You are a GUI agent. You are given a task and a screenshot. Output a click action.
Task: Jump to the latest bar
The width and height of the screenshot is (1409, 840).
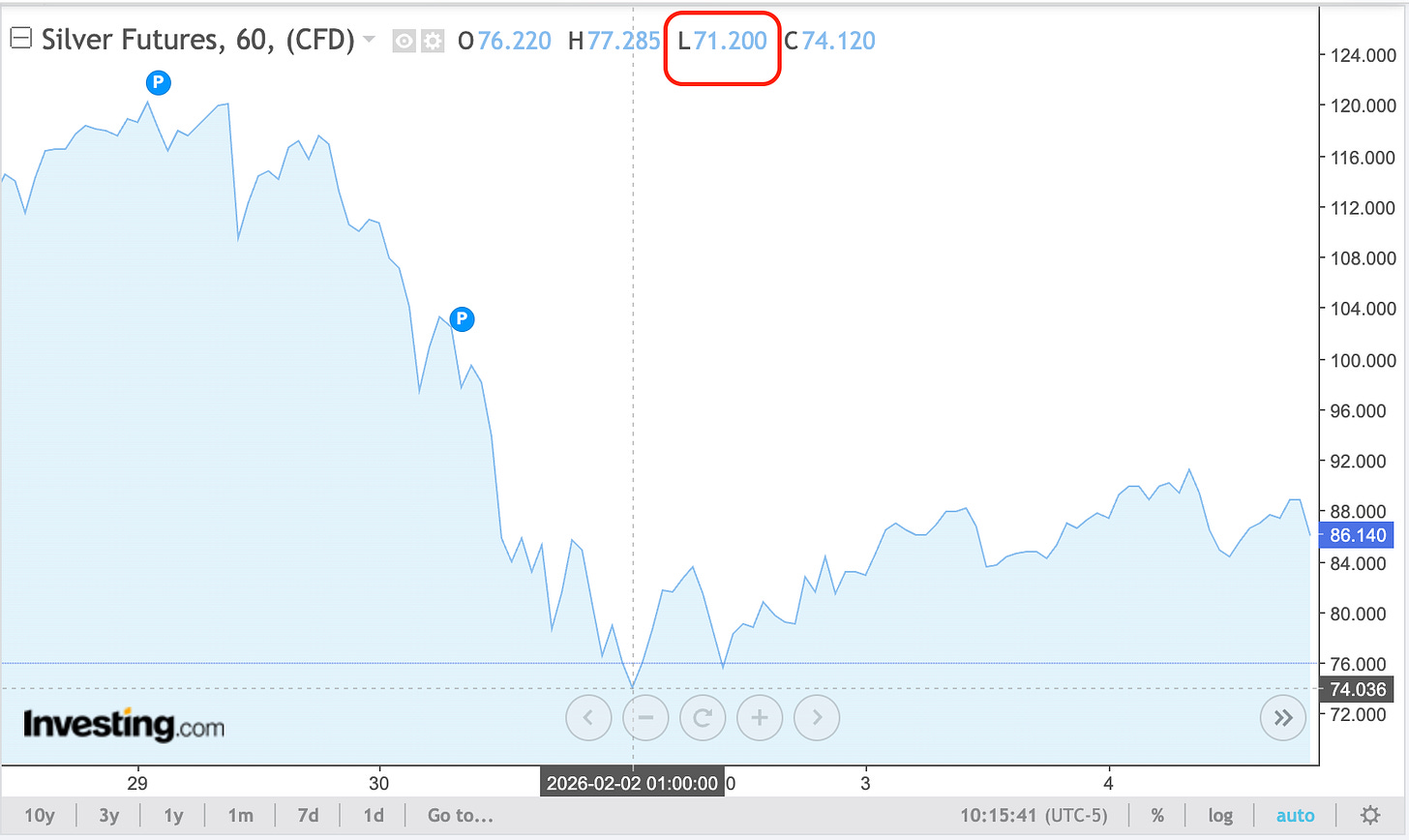pos(1283,717)
